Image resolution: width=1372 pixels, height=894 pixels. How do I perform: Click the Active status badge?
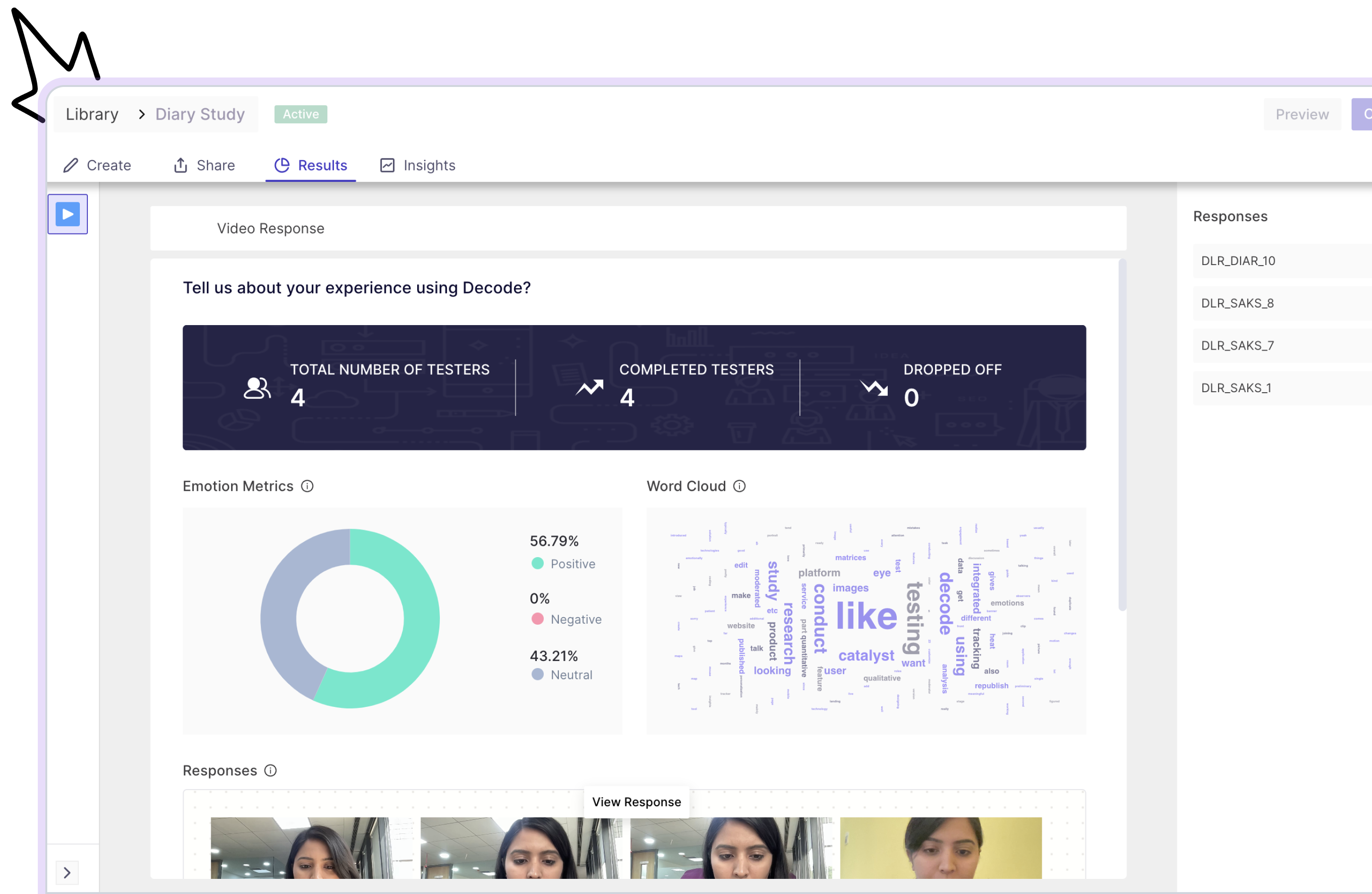[x=301, y=114]
